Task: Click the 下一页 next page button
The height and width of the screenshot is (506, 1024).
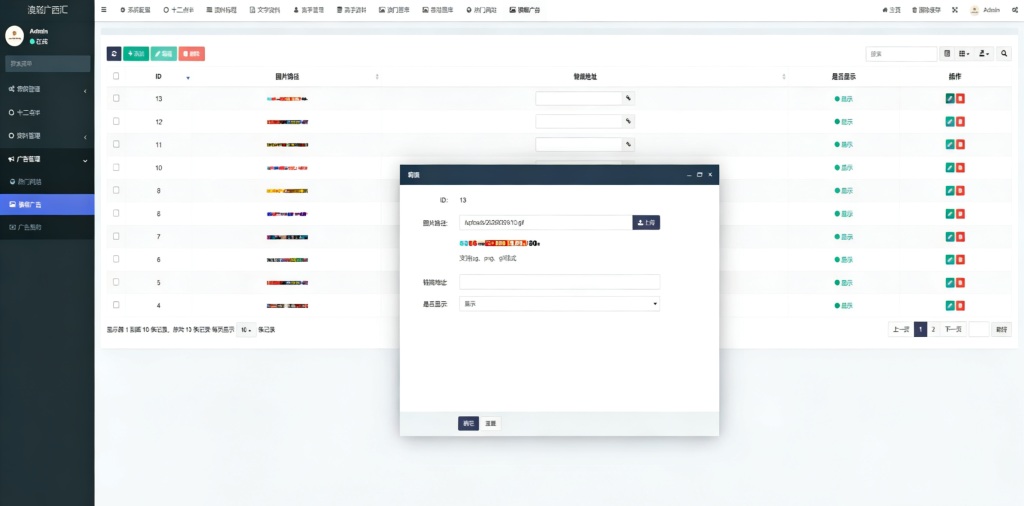Action: click(x=953, y=330)
